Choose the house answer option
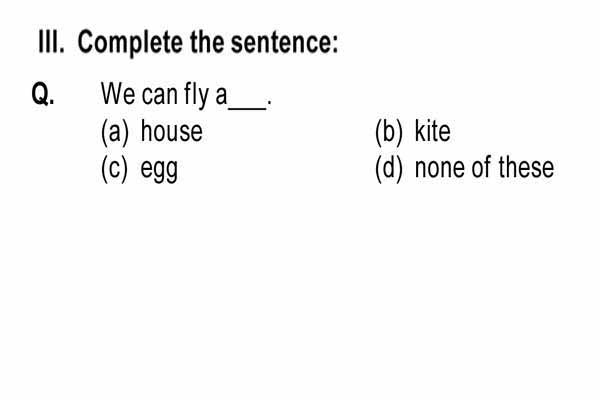 coord(171,131)
